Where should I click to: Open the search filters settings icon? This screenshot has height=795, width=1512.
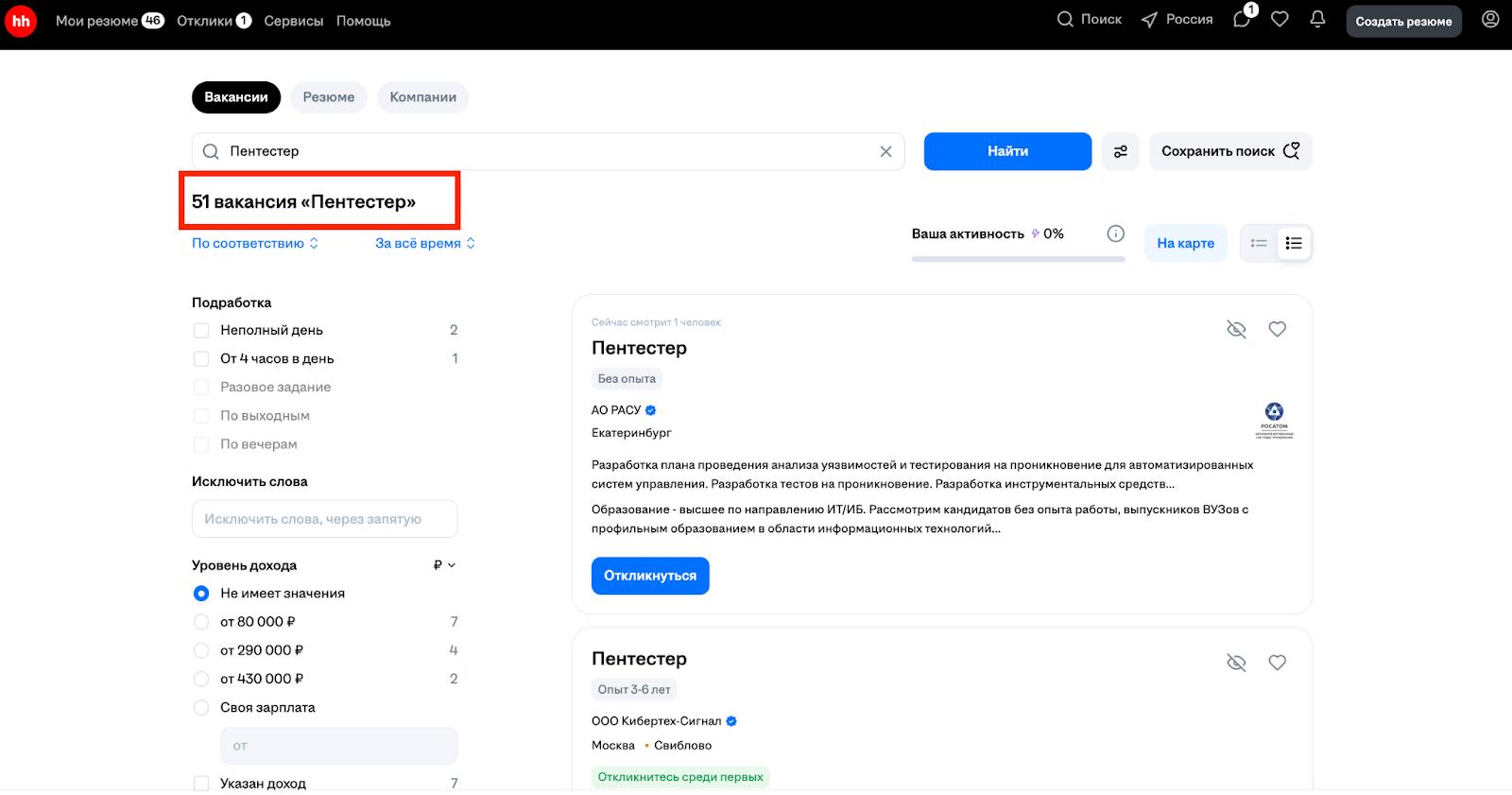click(1120, 151)
